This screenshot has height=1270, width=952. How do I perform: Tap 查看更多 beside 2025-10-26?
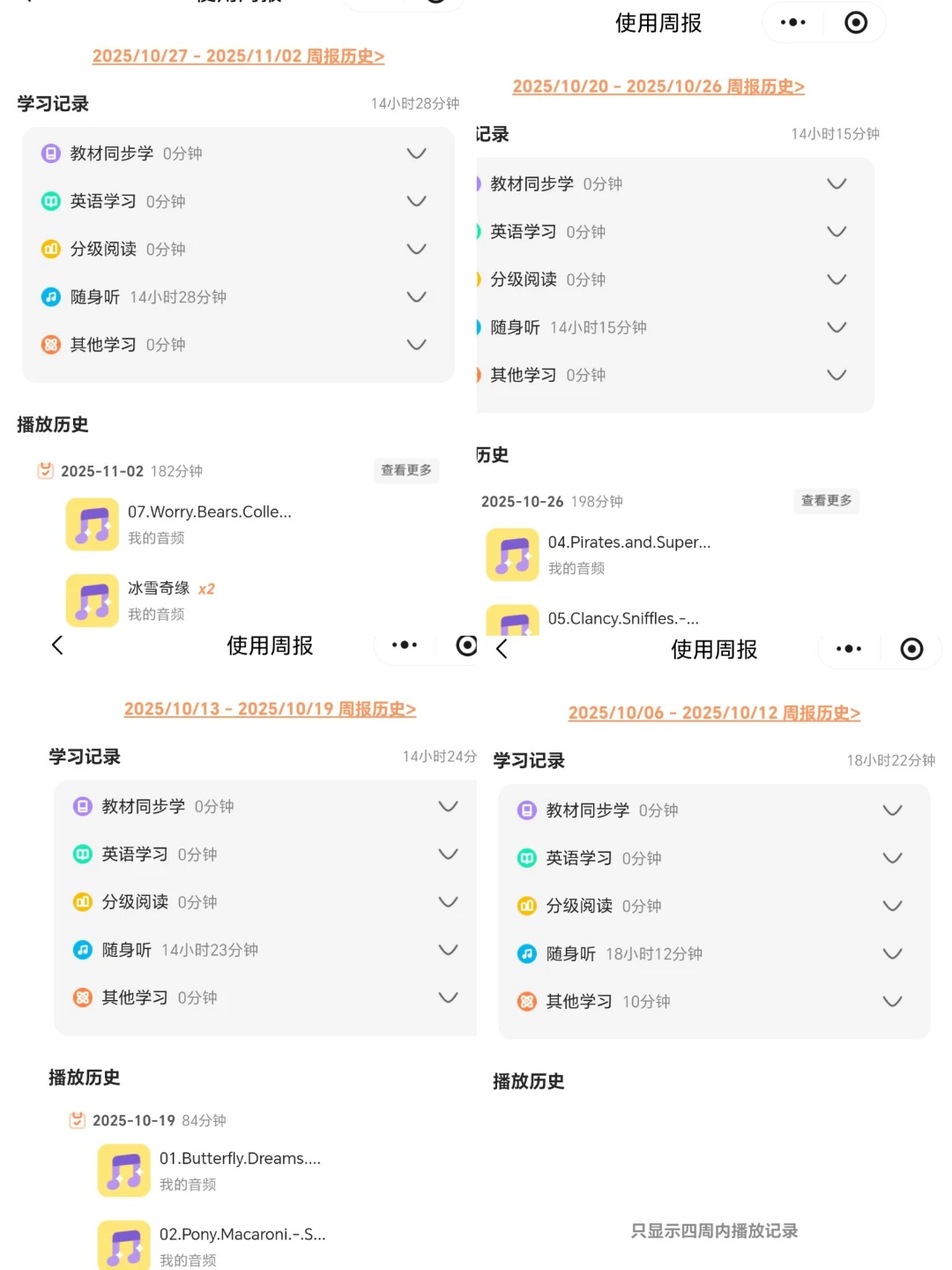click(x=826, y=501)
